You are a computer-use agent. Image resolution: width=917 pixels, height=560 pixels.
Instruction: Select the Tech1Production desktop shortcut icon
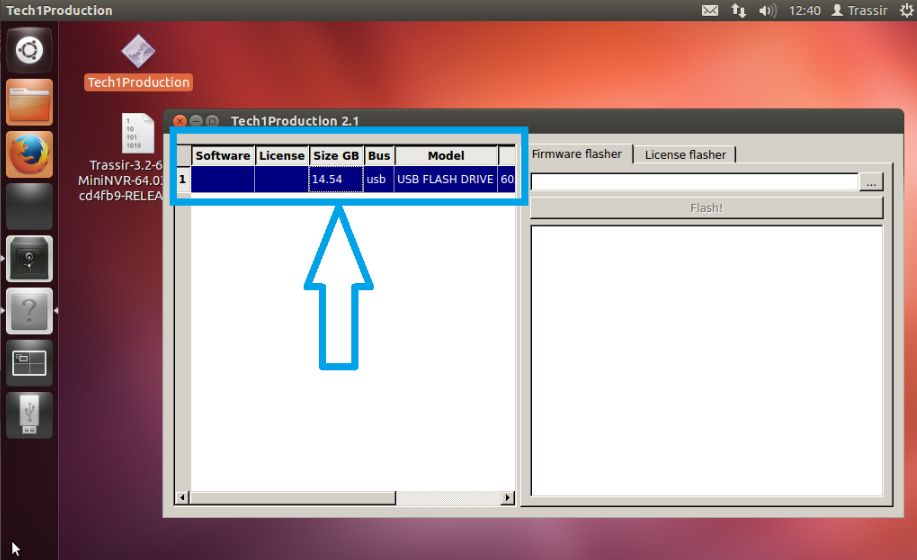point(138,62)
